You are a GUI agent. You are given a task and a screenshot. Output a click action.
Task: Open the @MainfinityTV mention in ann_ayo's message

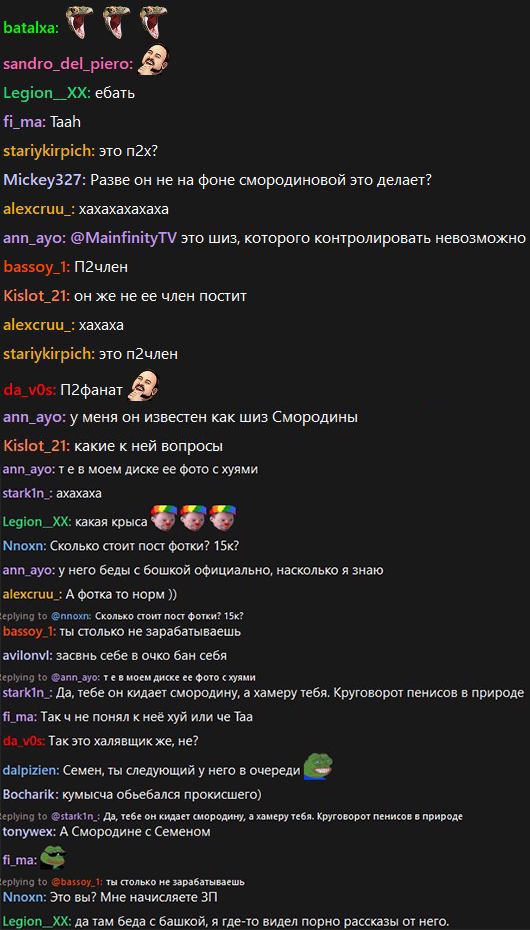tap(124, 238)
